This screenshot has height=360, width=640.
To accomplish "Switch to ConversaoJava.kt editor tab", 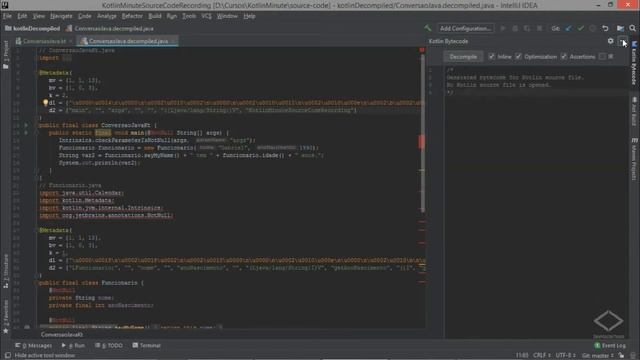I will click(44, 41).
